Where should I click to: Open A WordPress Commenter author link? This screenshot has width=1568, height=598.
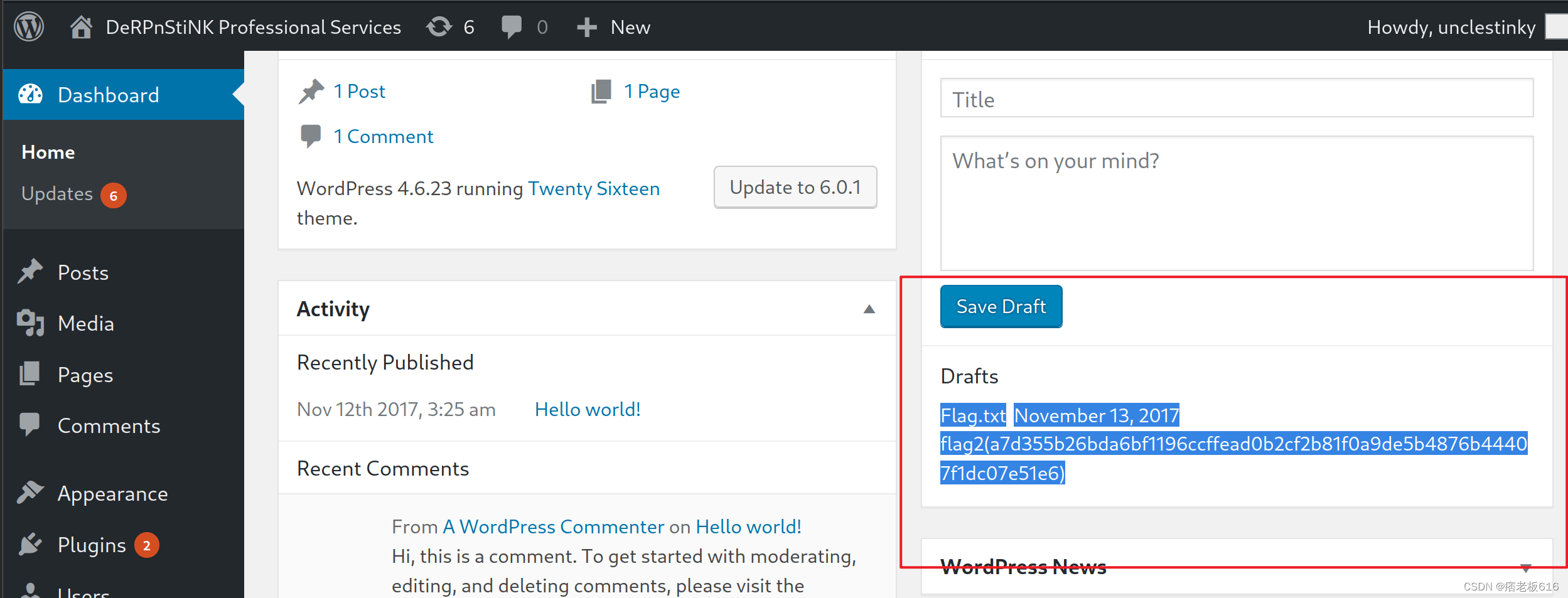(553, 526)
